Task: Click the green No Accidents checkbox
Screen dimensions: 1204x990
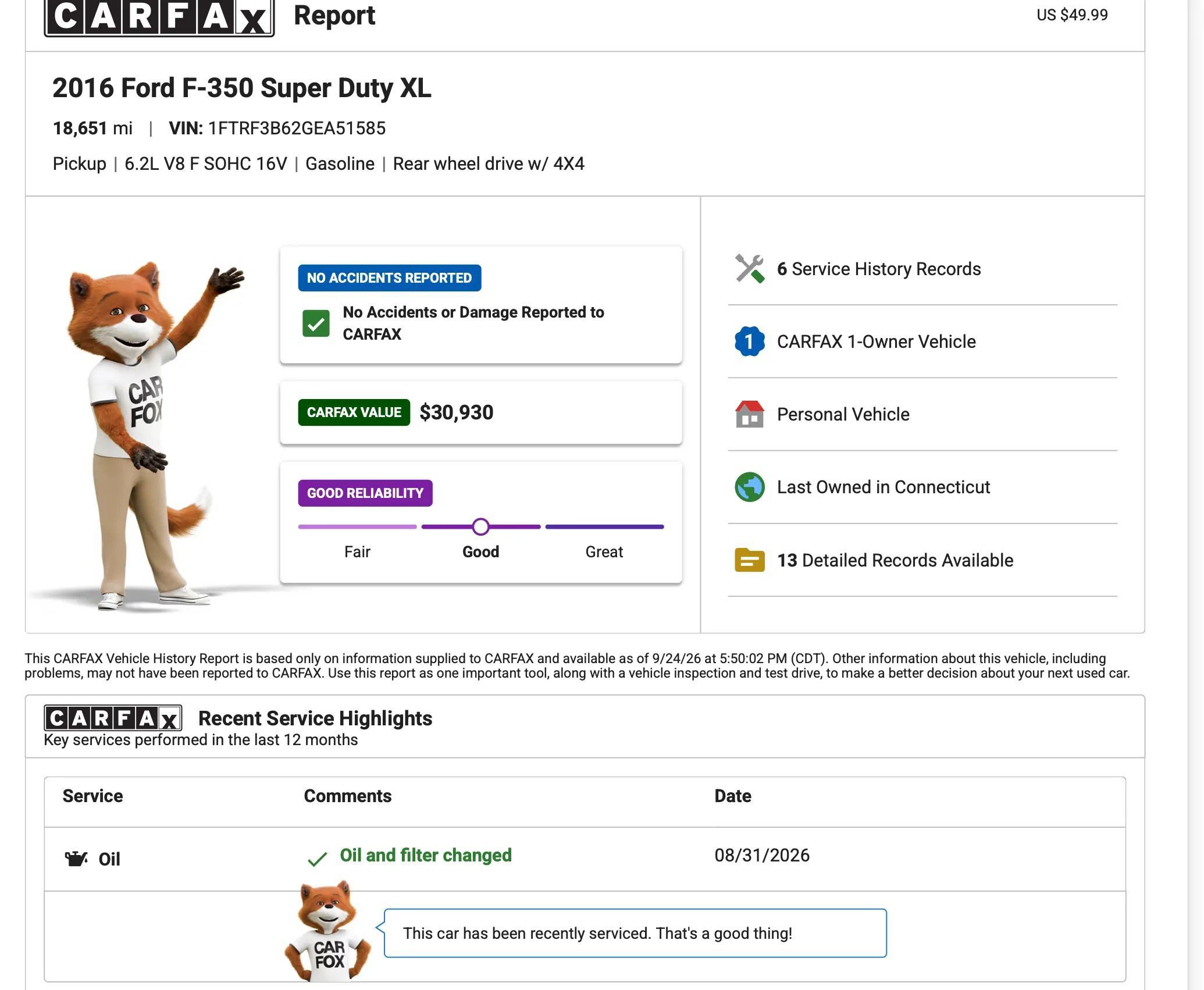Action: pos(316,323)
